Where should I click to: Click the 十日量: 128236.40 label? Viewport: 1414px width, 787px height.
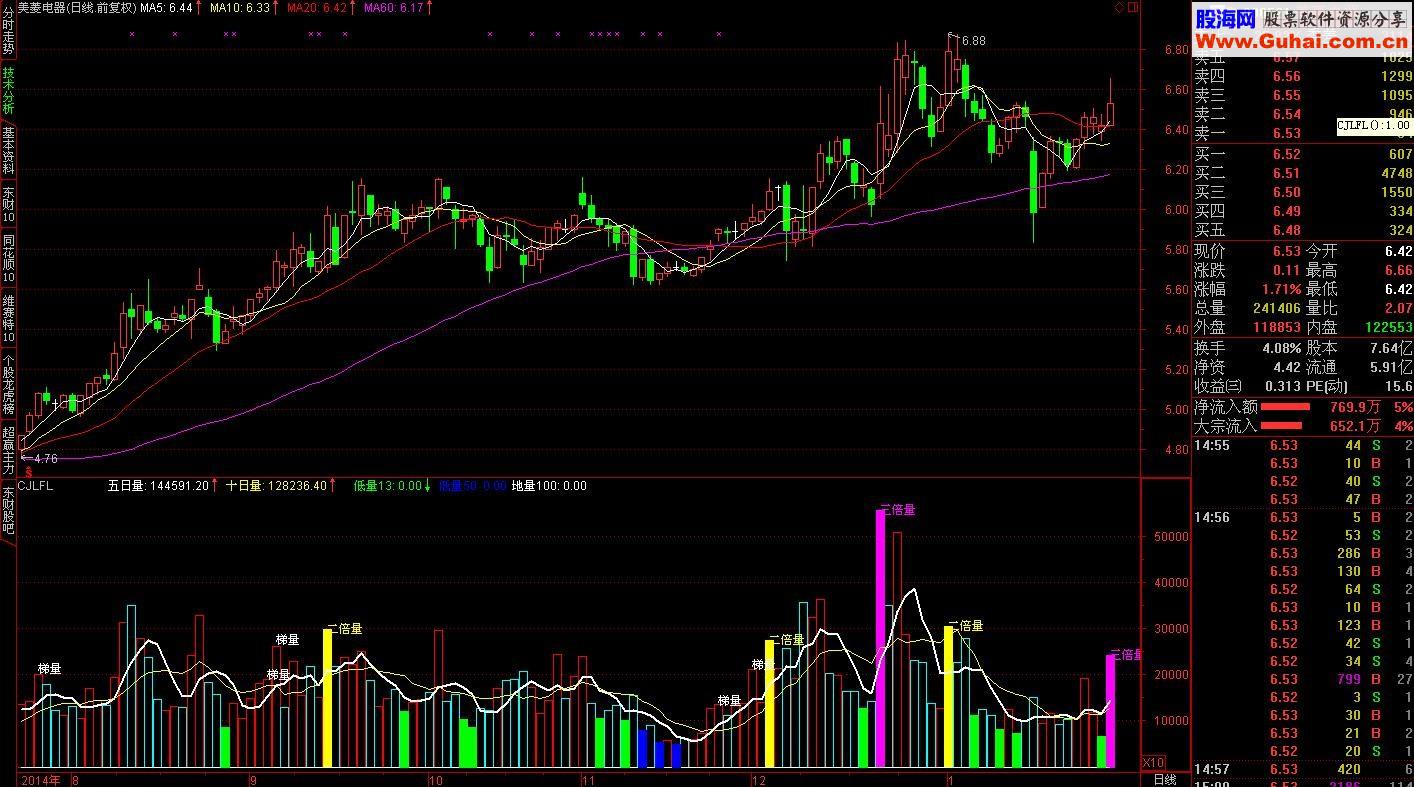[276, 486]
